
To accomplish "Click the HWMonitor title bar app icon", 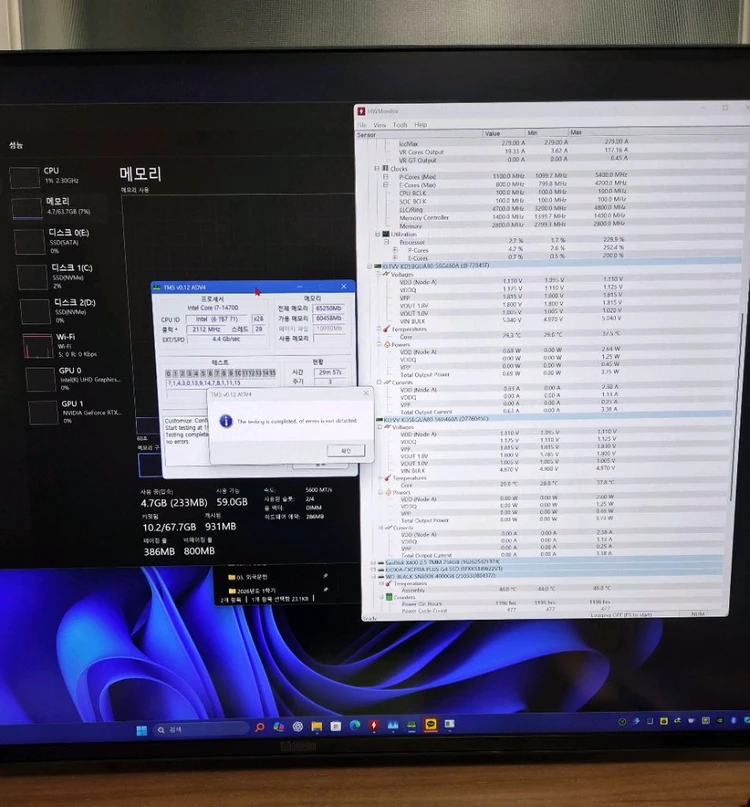I will (361, 111).
